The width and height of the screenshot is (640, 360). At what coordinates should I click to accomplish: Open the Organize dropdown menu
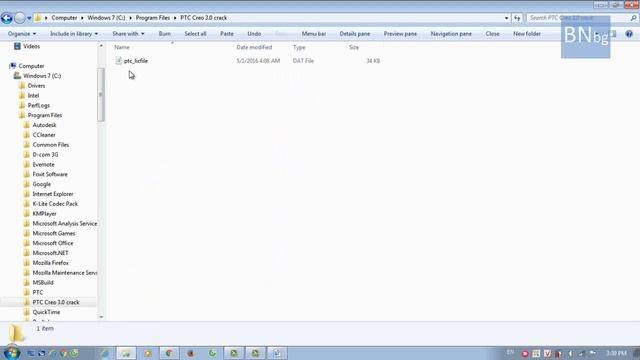click(22, 34)
